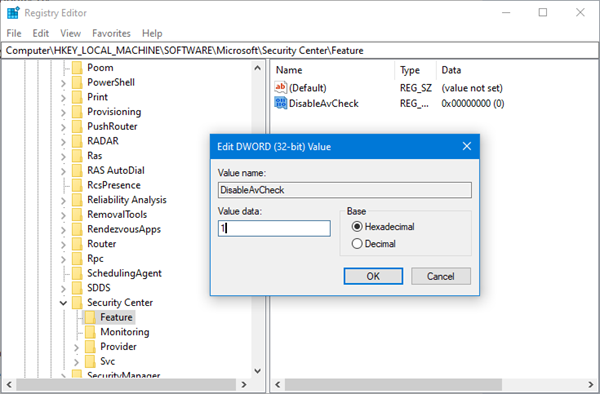Click the RADAR folder icon
Viewport: 600px width, 394px height.
coord(77,141)
